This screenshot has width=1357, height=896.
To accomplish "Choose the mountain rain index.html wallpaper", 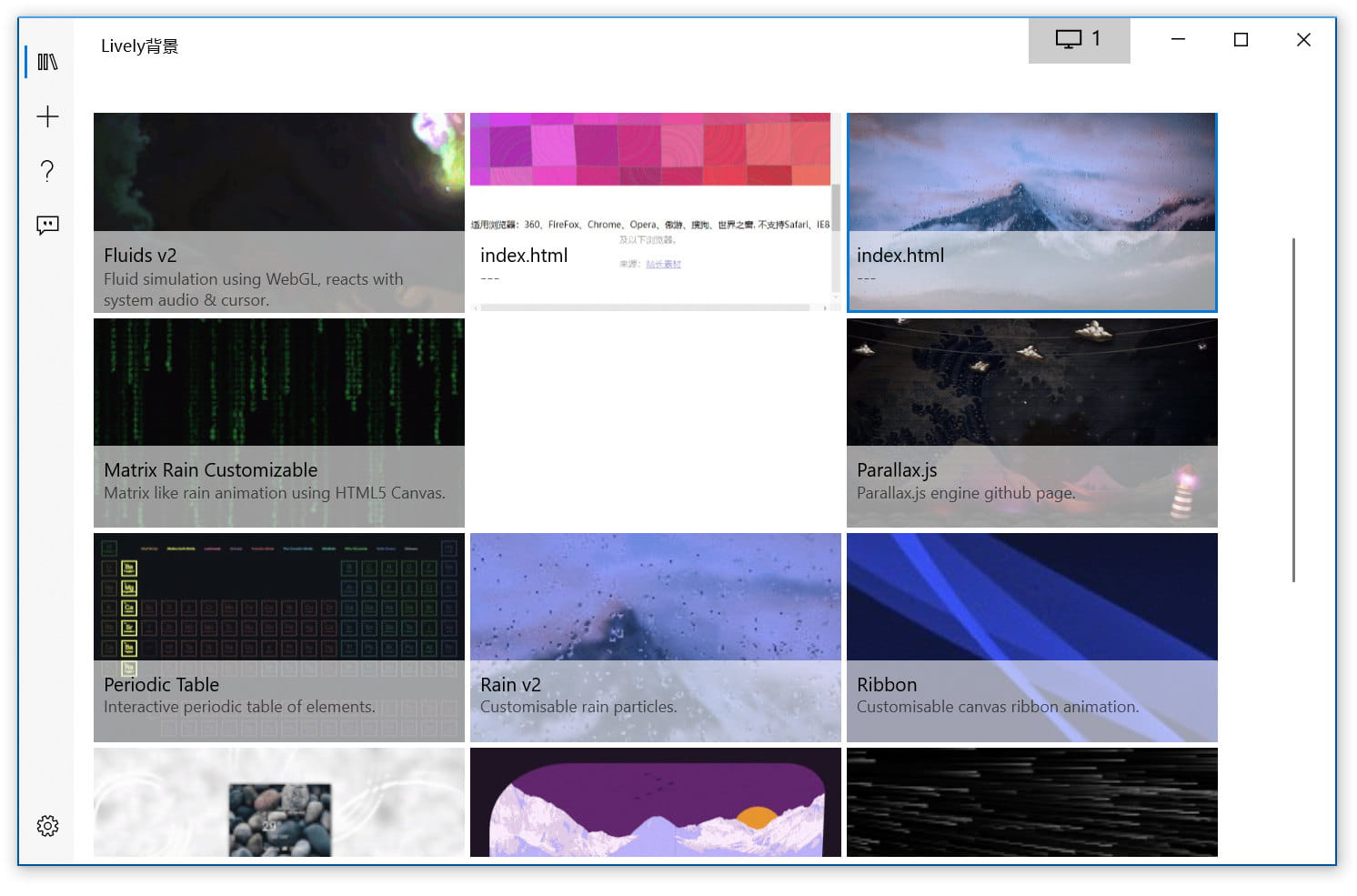I will point(1031,212).
